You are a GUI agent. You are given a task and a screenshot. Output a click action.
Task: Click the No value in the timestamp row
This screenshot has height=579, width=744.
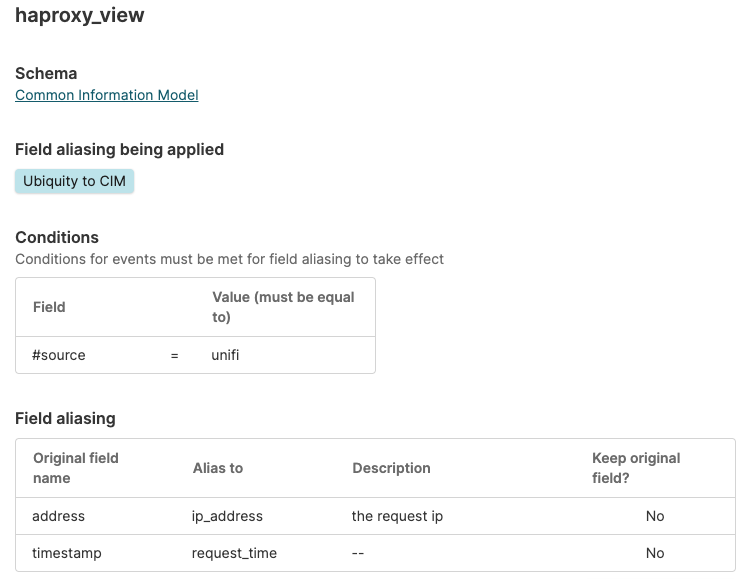click(655, 553)
